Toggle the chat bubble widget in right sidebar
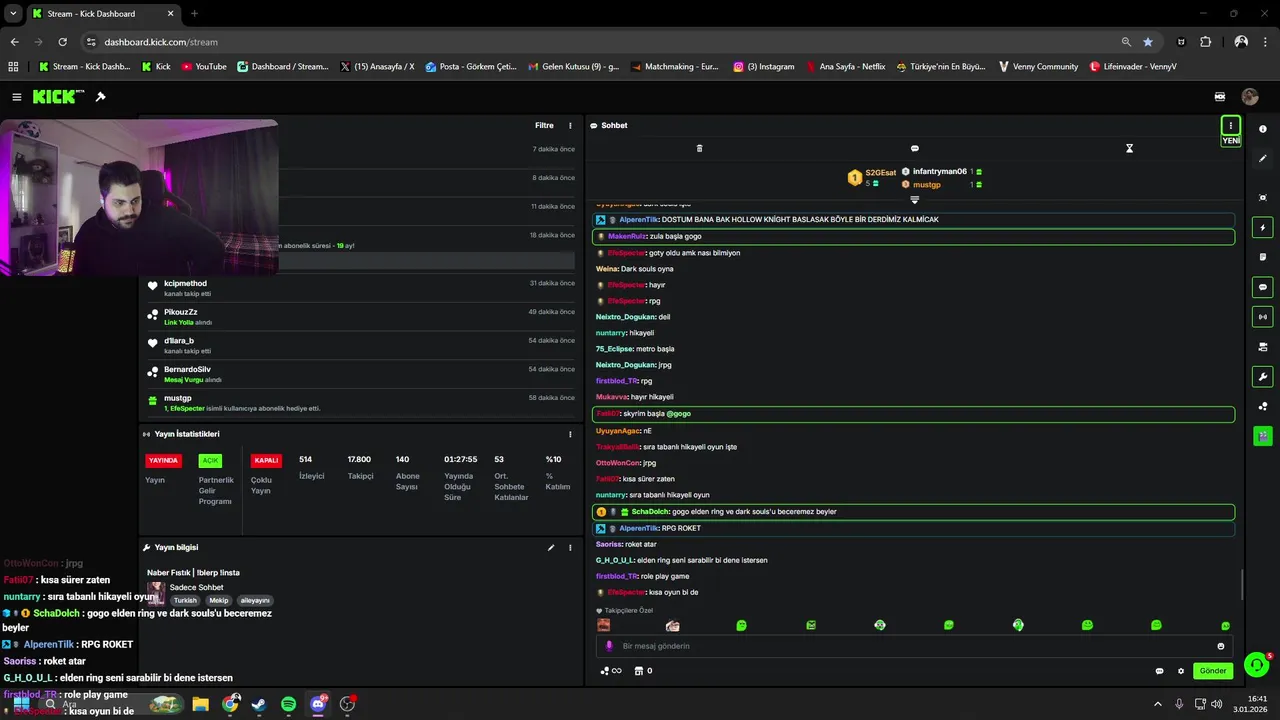The height and width of the screenshot is (720, 1280). [x=1263, y=287]
